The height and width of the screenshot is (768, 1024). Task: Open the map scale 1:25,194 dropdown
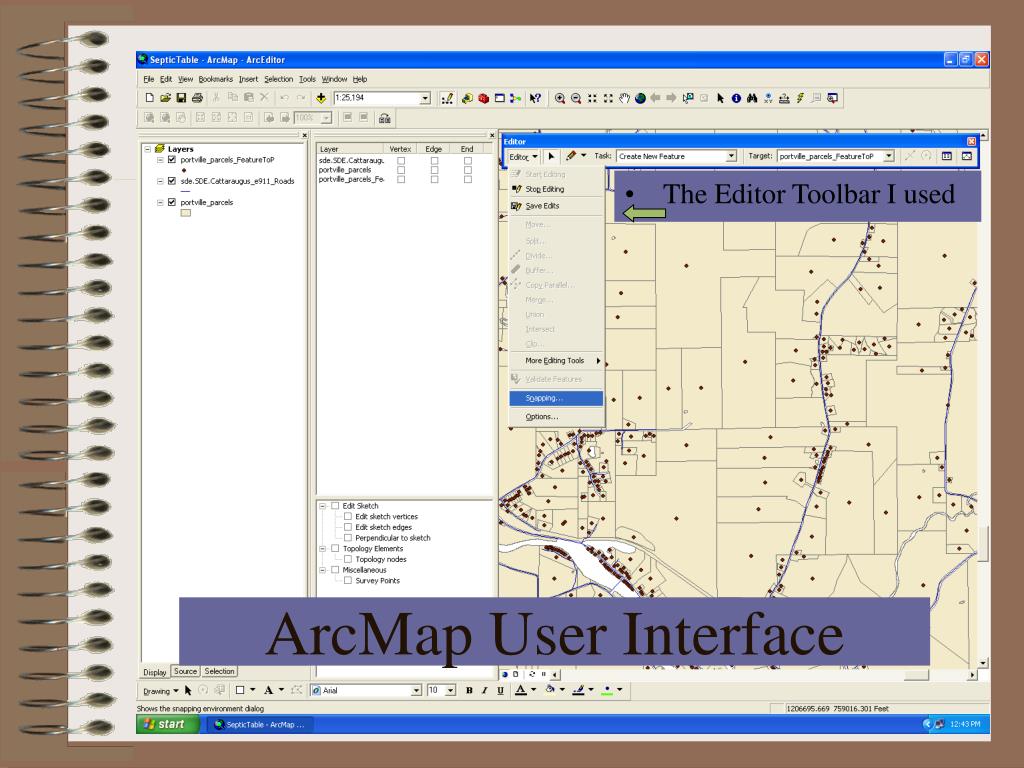(425, 98)
